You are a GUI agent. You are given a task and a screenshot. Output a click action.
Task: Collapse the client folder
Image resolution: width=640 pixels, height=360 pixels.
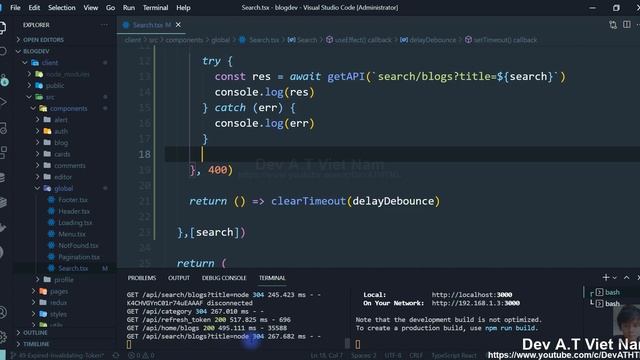(x=50, y=62)
